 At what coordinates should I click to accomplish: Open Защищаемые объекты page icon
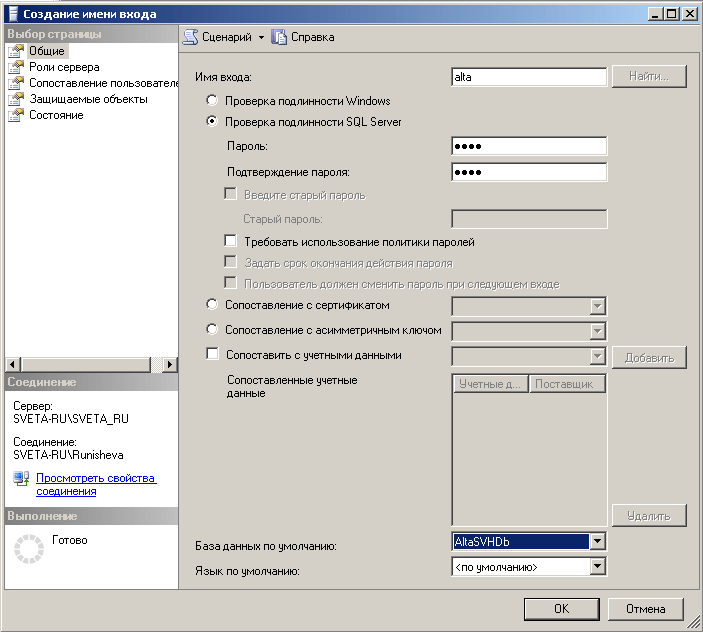coord(16,99)
